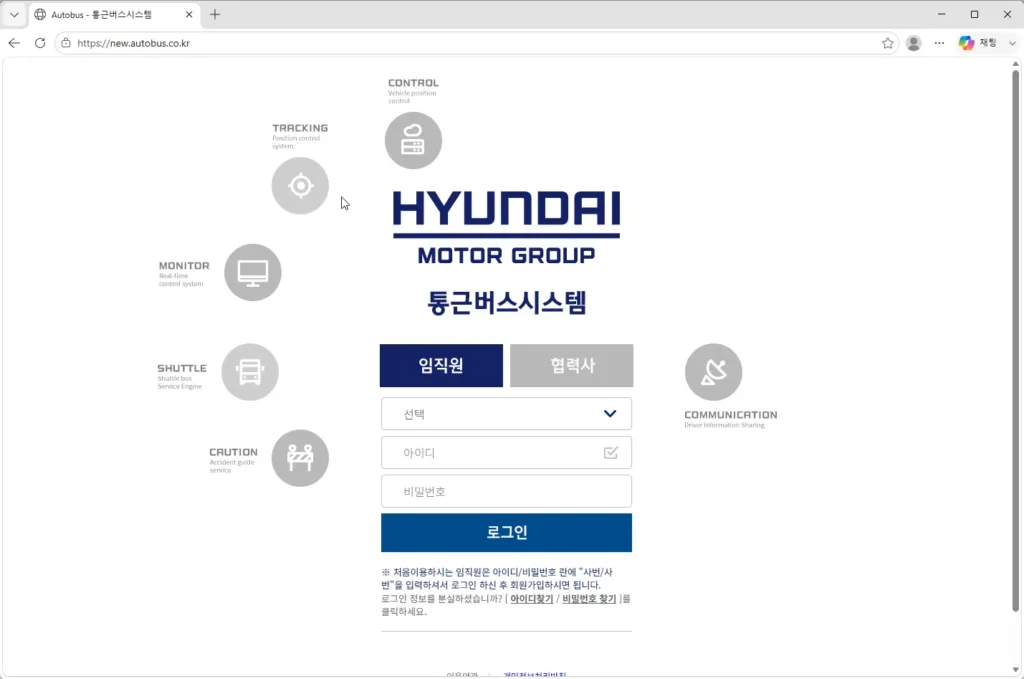Click the 로그인 button

click(x=506, y=532)
